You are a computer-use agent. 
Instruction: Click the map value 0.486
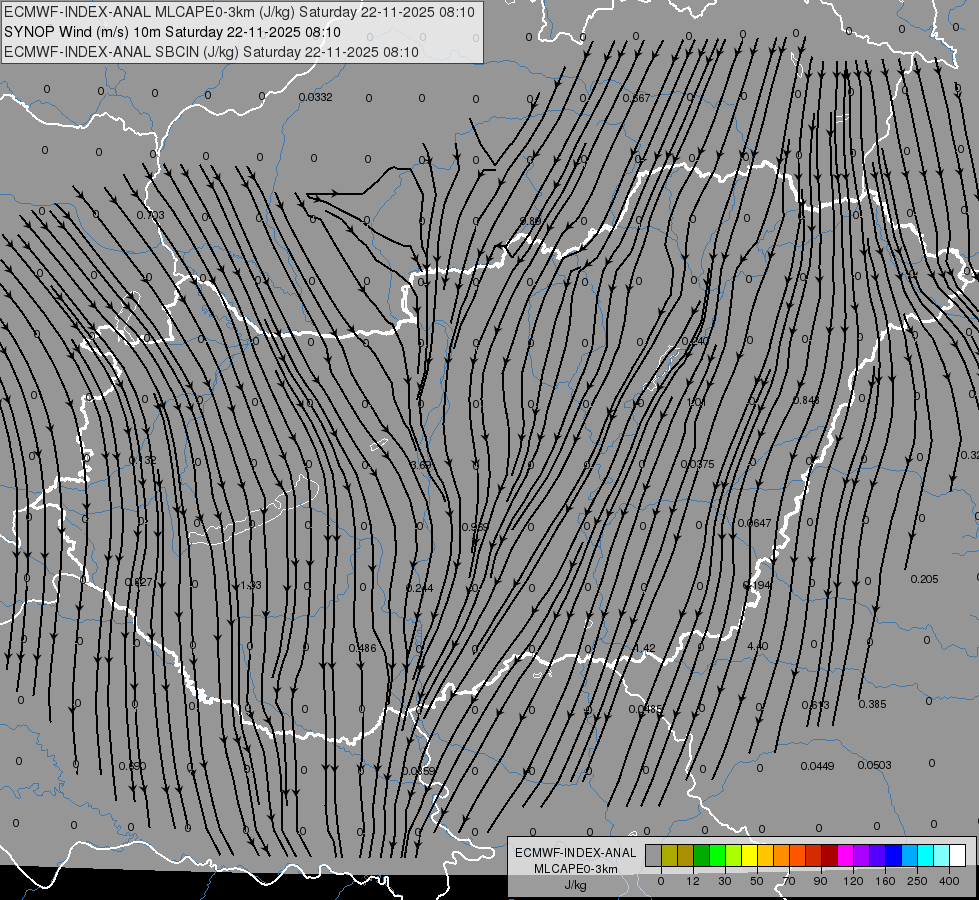point(362,648)
